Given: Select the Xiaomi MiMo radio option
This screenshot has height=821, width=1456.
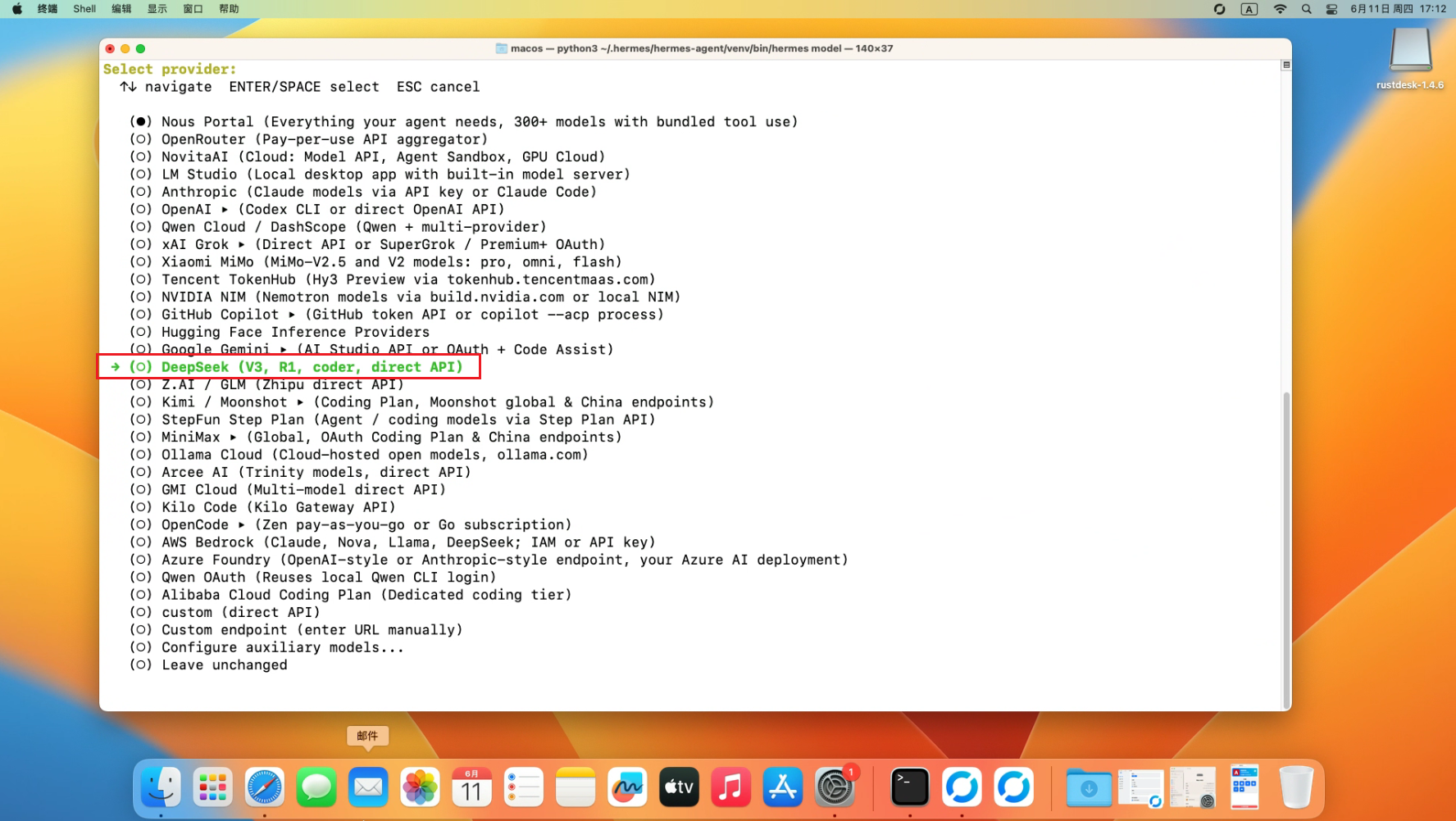Looking at the screenshot, I should 141,262.
